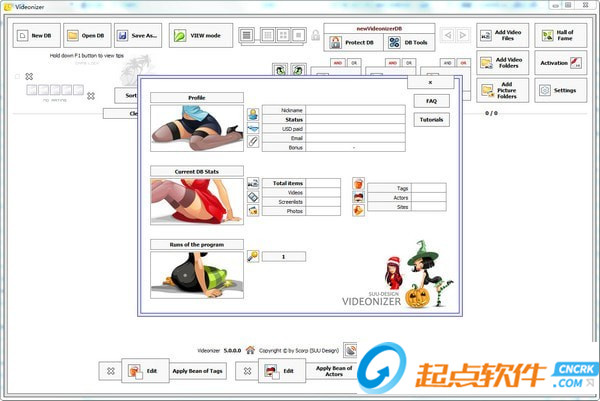The height and width of the screenshot is (401, 600).
Task: Open the Hall of Fame
Action: click(561, 36)
